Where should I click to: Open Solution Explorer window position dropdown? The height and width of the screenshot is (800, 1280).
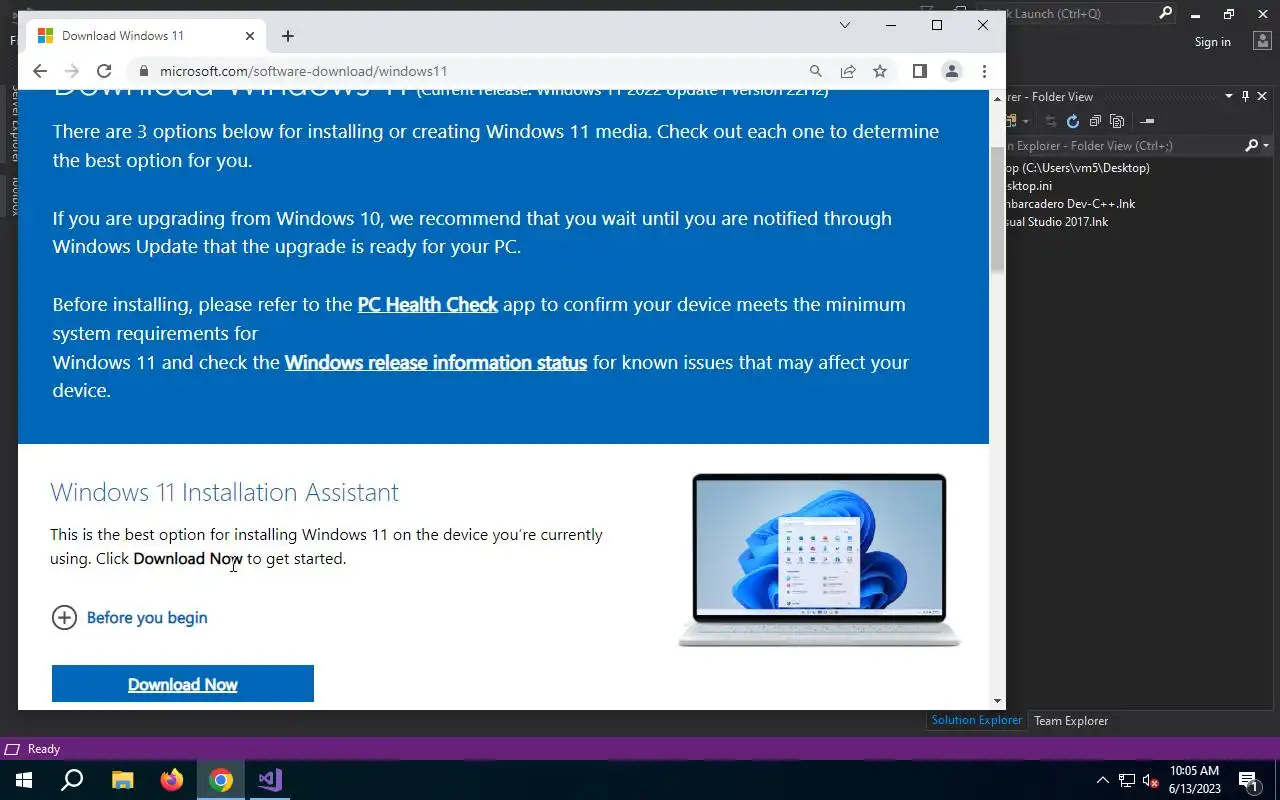1229,96
